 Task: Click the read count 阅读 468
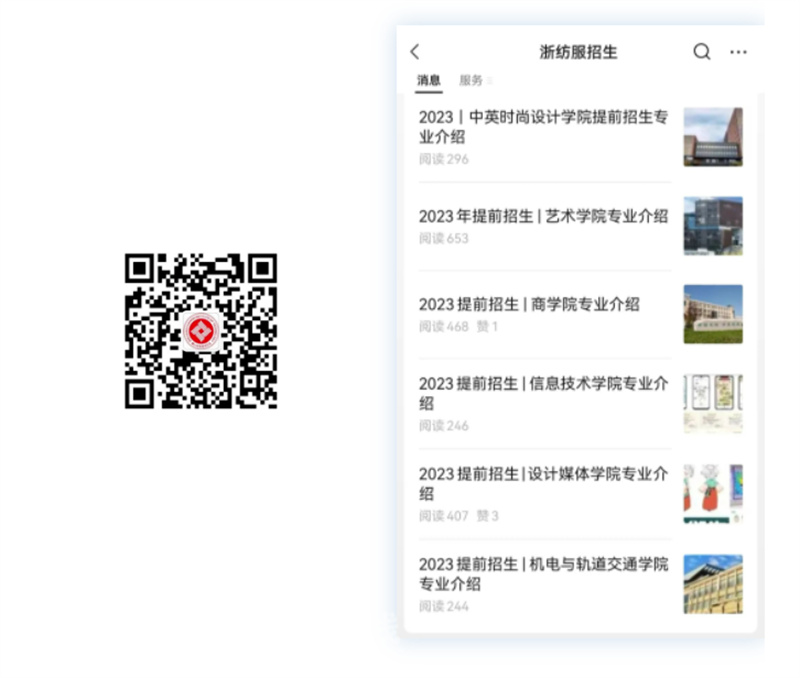point(443,327)
